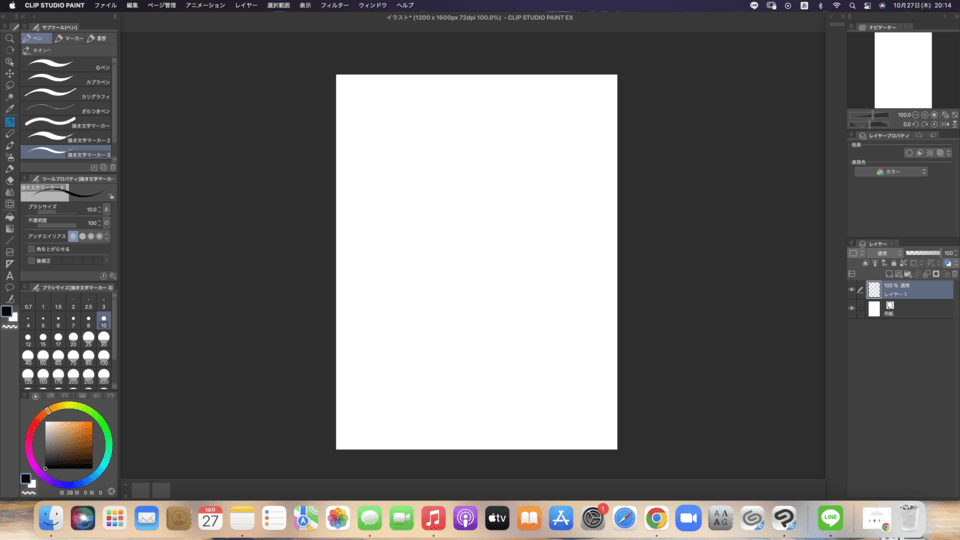
Task: Click rotate left icon in Navigator
Action: pos(916,124)
